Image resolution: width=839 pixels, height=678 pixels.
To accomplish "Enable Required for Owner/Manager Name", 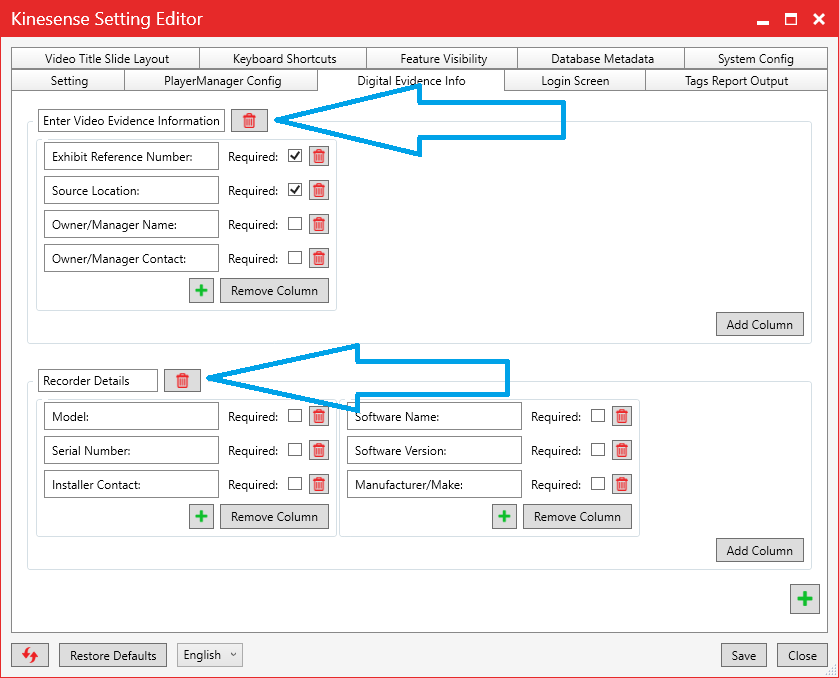I will 295,224.
